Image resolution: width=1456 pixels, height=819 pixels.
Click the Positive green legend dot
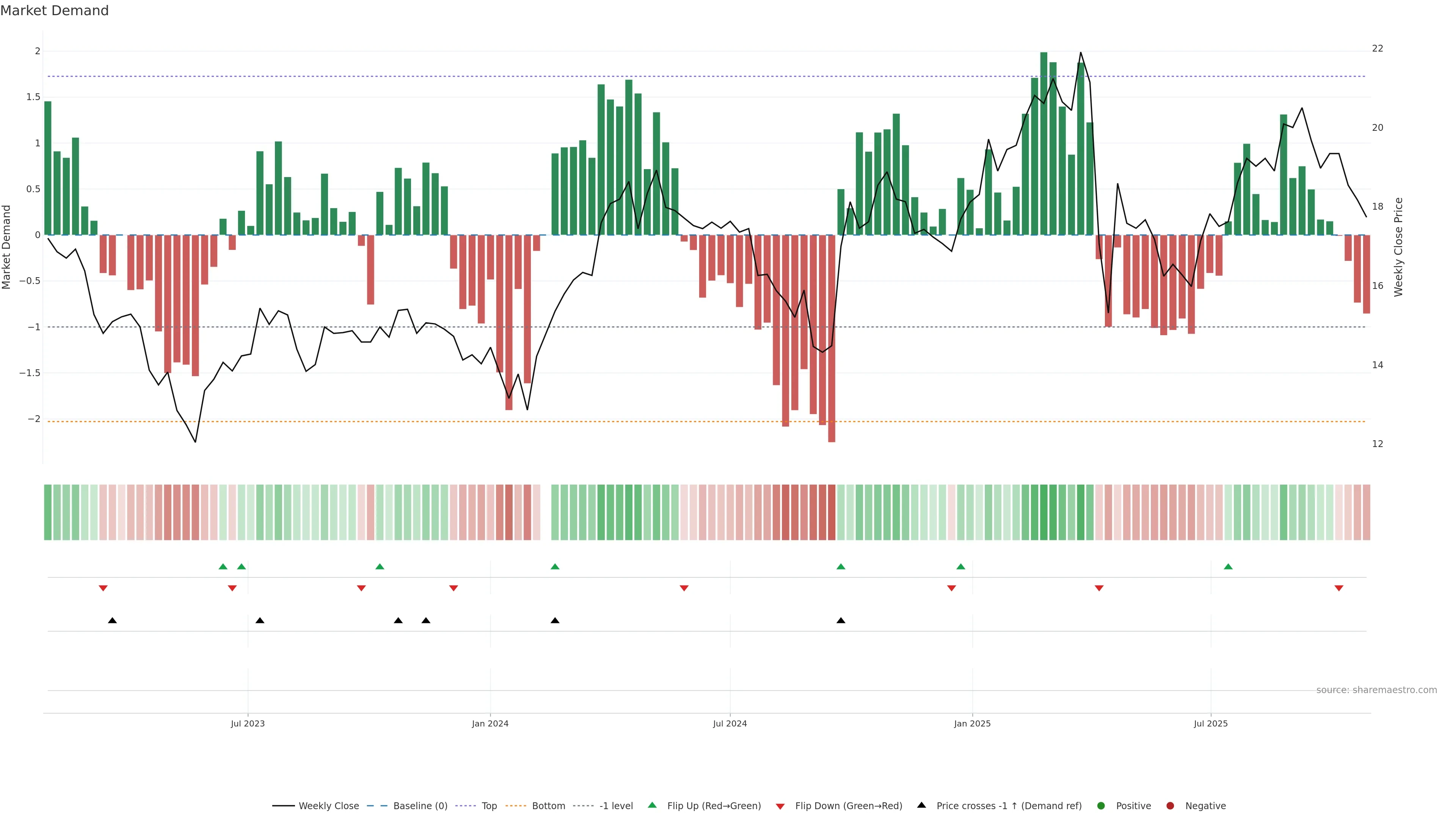tap(1100, 805)
